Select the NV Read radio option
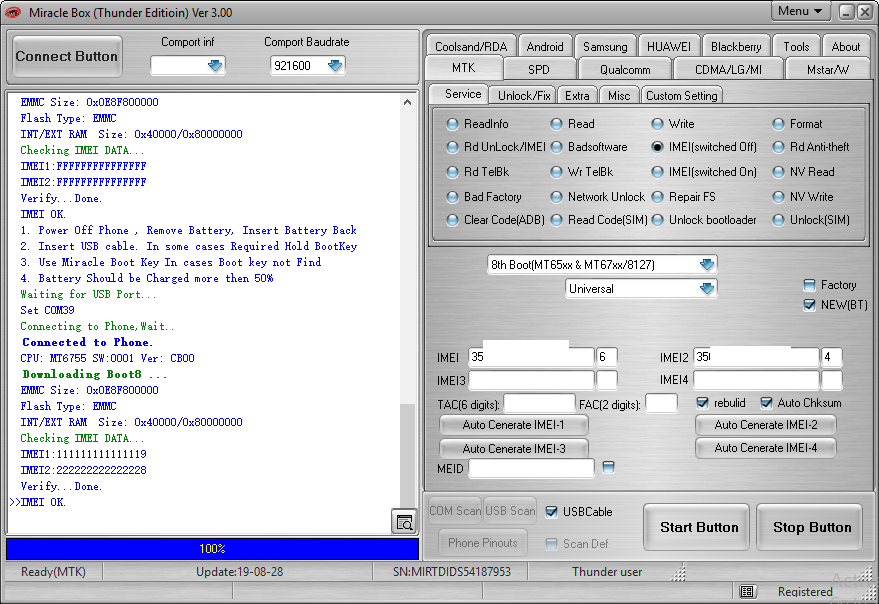 778,172
